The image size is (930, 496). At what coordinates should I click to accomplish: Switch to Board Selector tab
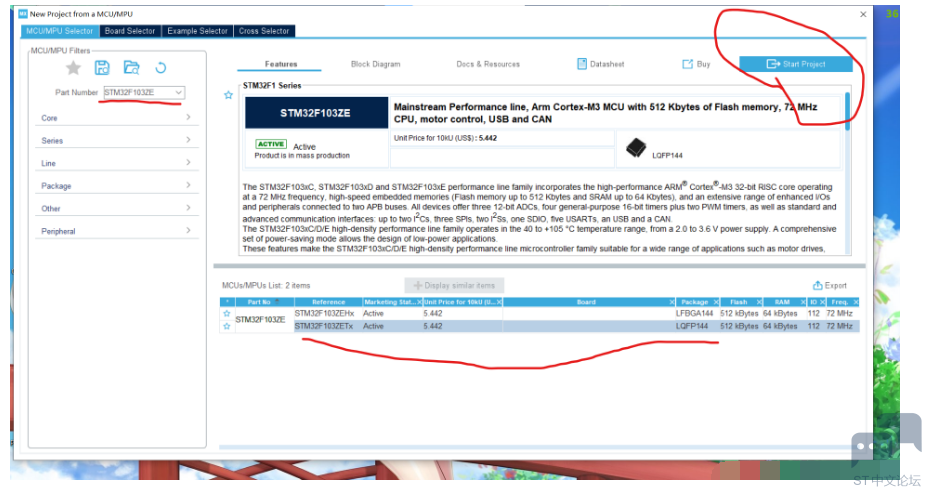(130, 31)
